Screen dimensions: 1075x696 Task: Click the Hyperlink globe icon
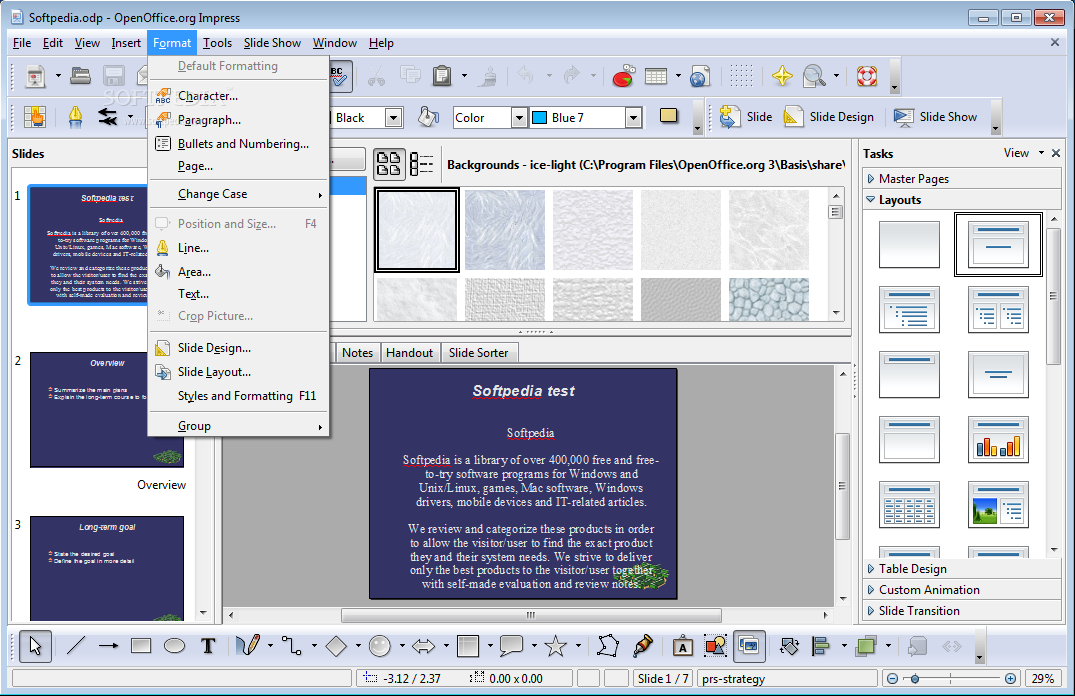(699, 76)
